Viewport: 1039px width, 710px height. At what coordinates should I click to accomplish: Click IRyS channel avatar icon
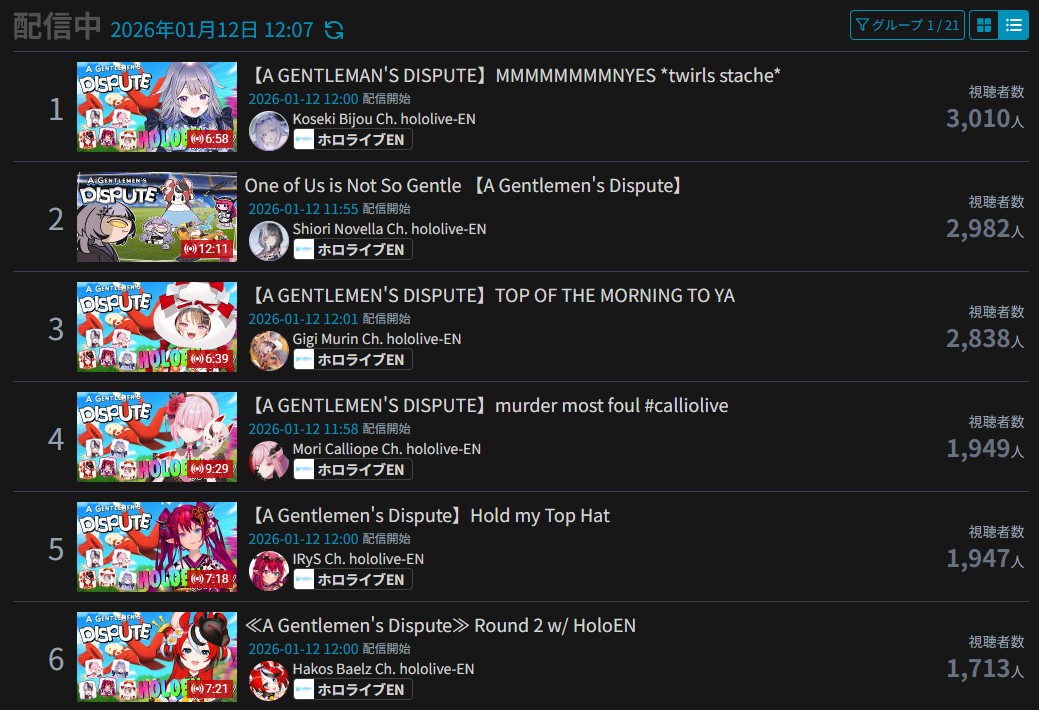tap(268, 571)
